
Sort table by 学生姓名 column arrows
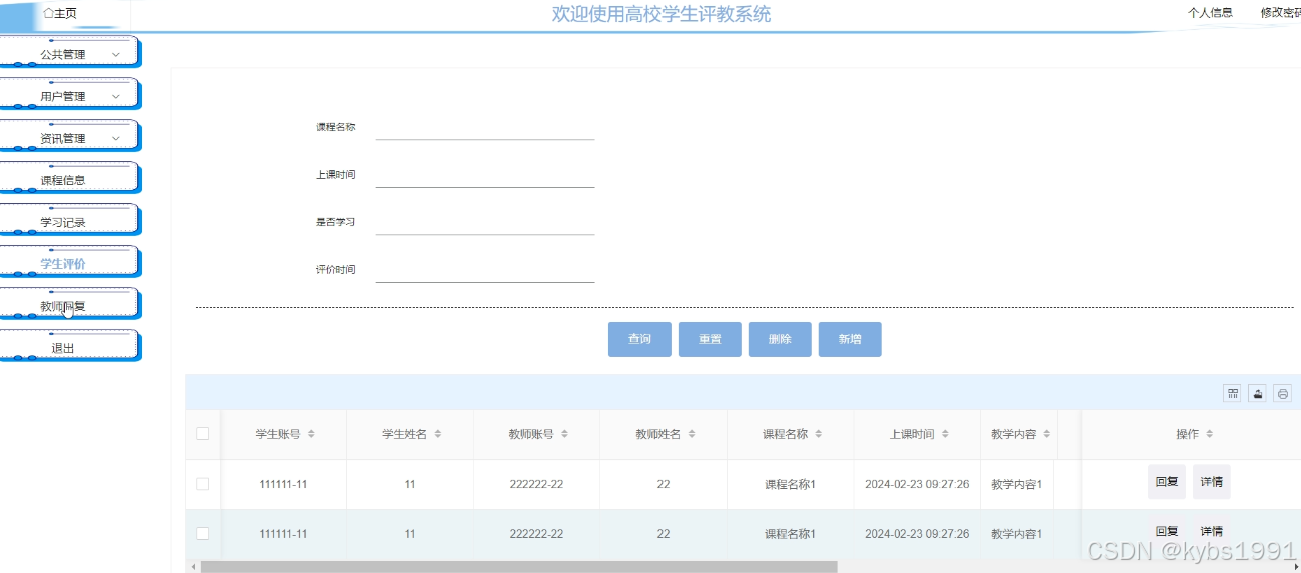pos(438,434)
